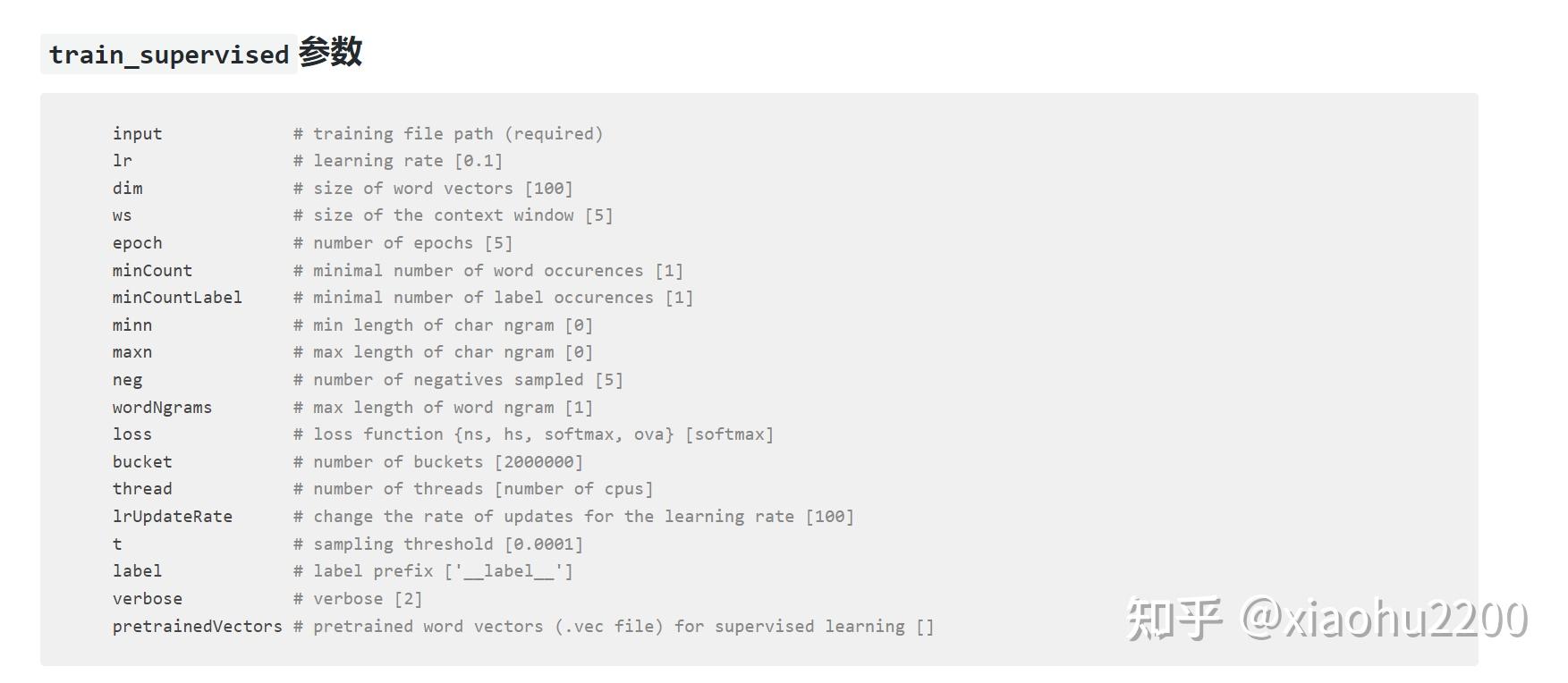Viewport: 1568px width, 683px height.
Task: Click the bucket parameter name
Action: point(141,462)
